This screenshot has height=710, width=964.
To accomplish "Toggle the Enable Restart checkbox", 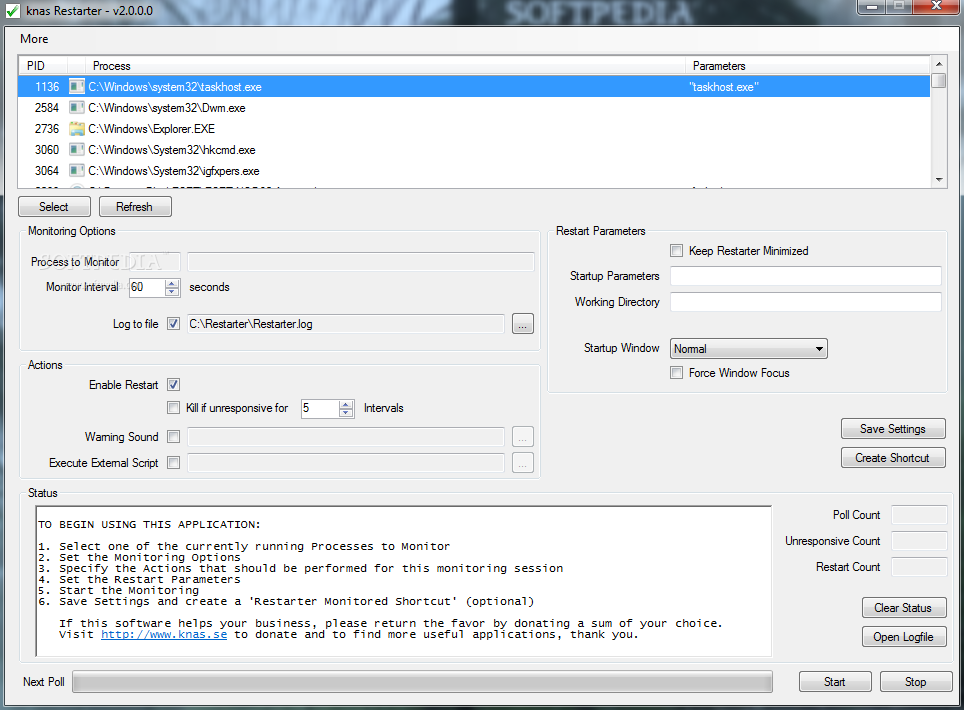I will pyautogui.click(x=173, y=384).
